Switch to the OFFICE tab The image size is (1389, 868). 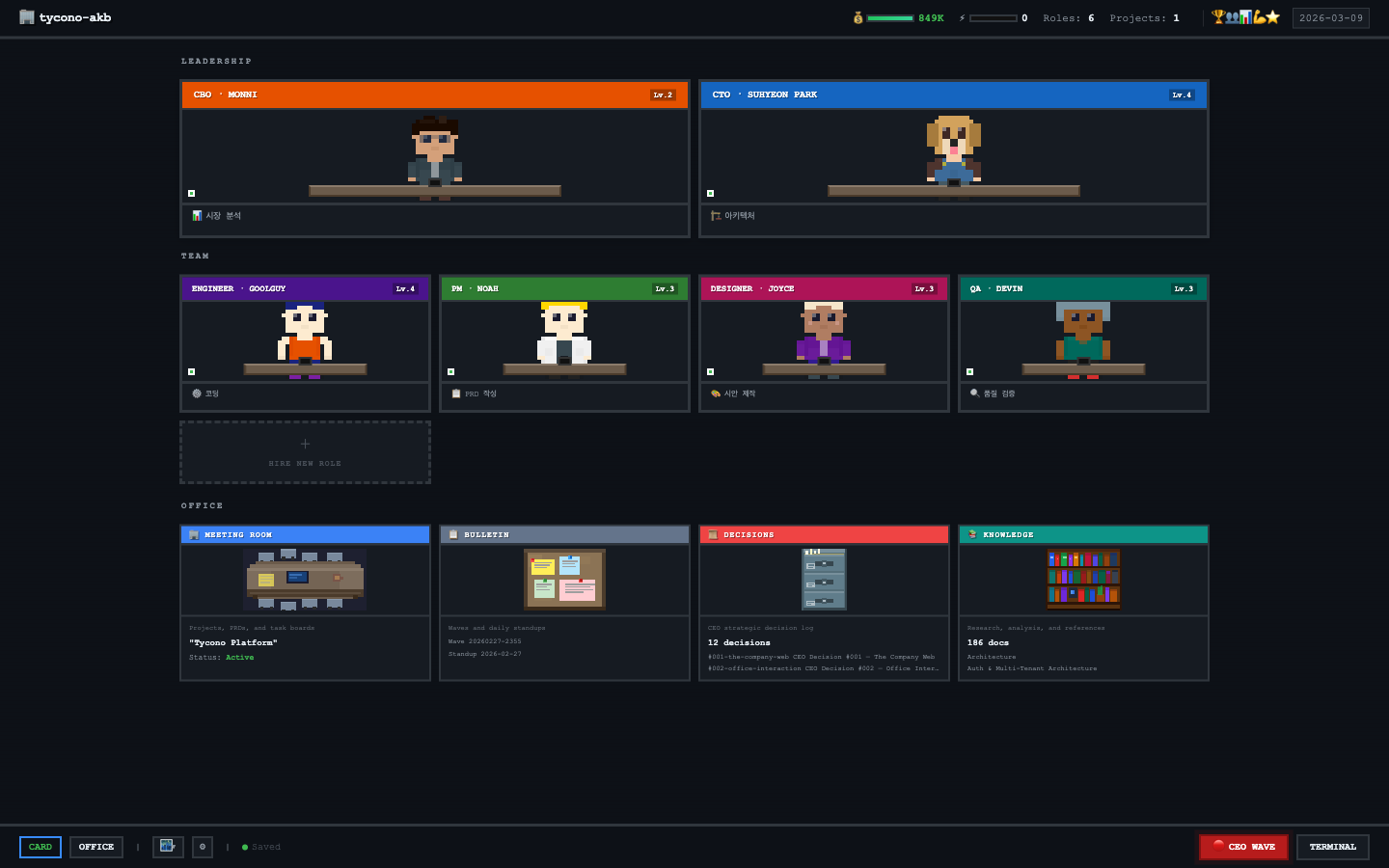[95, 846]
